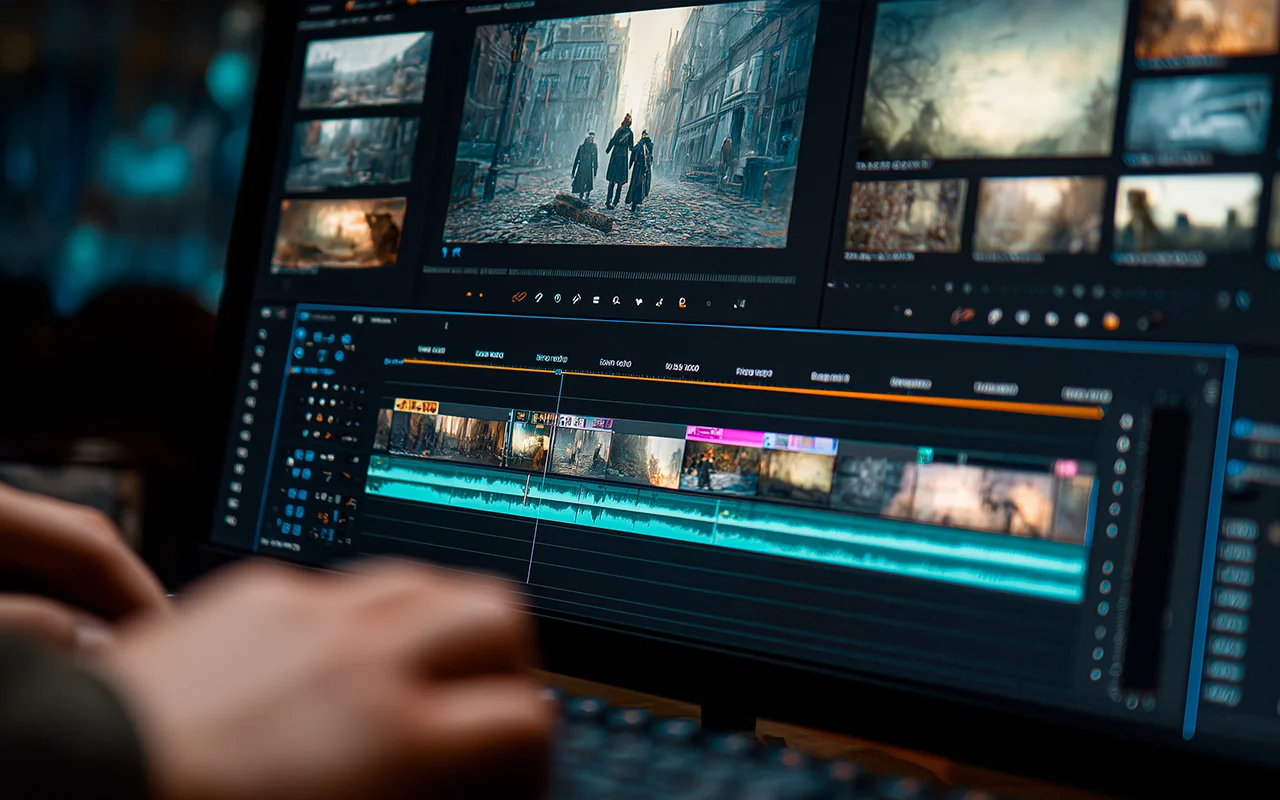Toggle the top round button right of the timeline
The image size is (1280, 800).
pos(1126,422)
